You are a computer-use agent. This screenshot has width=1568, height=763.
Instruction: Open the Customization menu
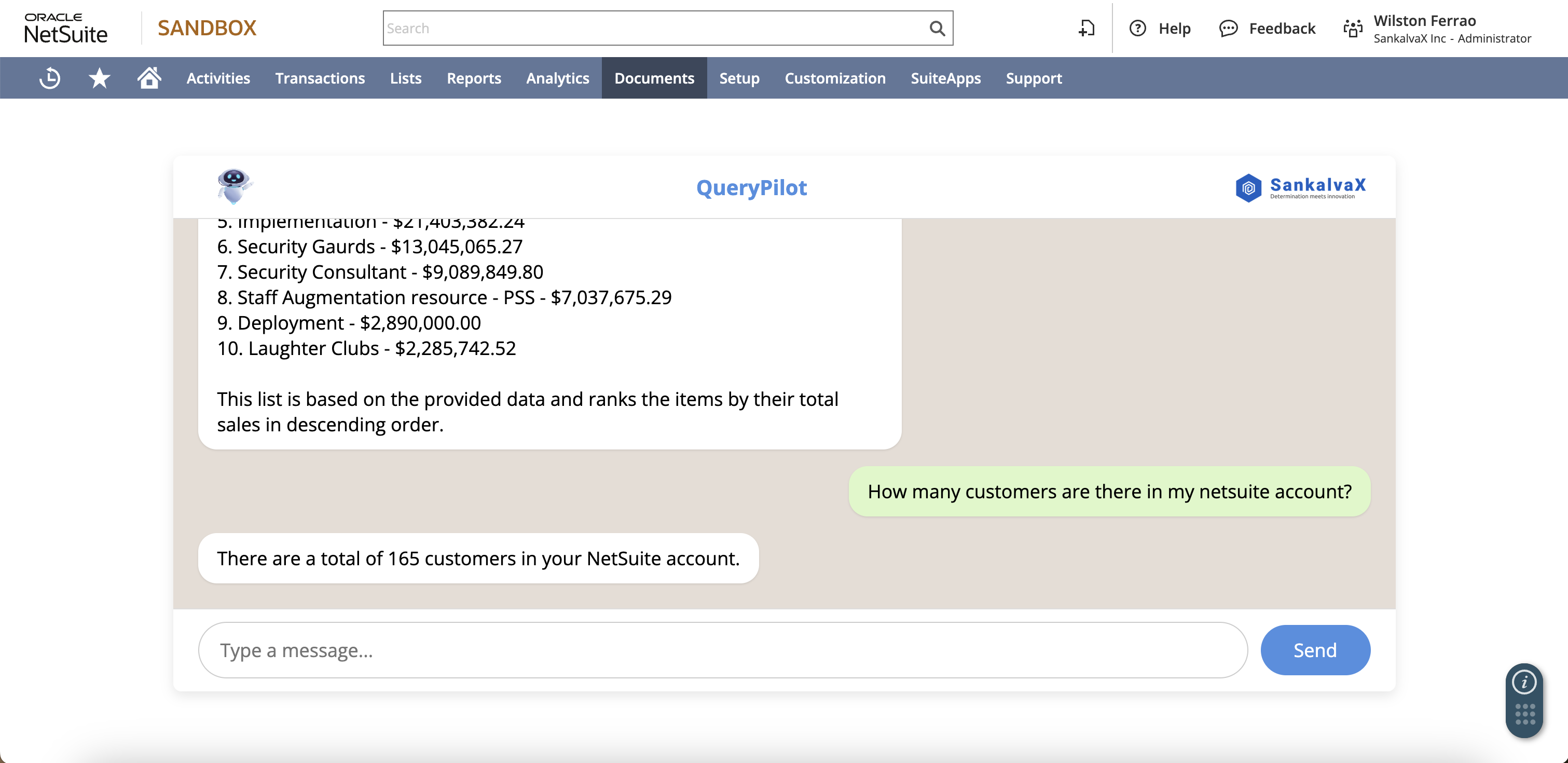[x=834, y=78]
